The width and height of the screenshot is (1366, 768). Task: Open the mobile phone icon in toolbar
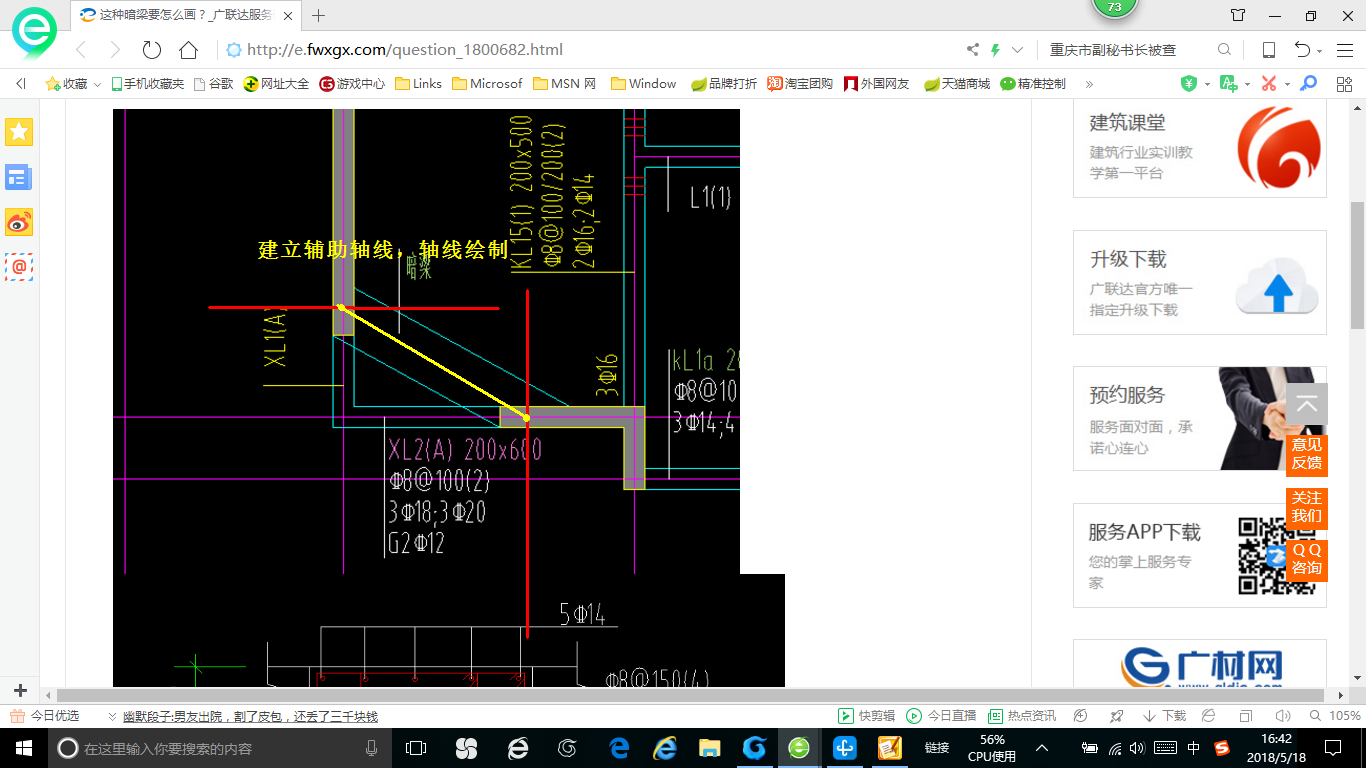[x=1268, y=50]
